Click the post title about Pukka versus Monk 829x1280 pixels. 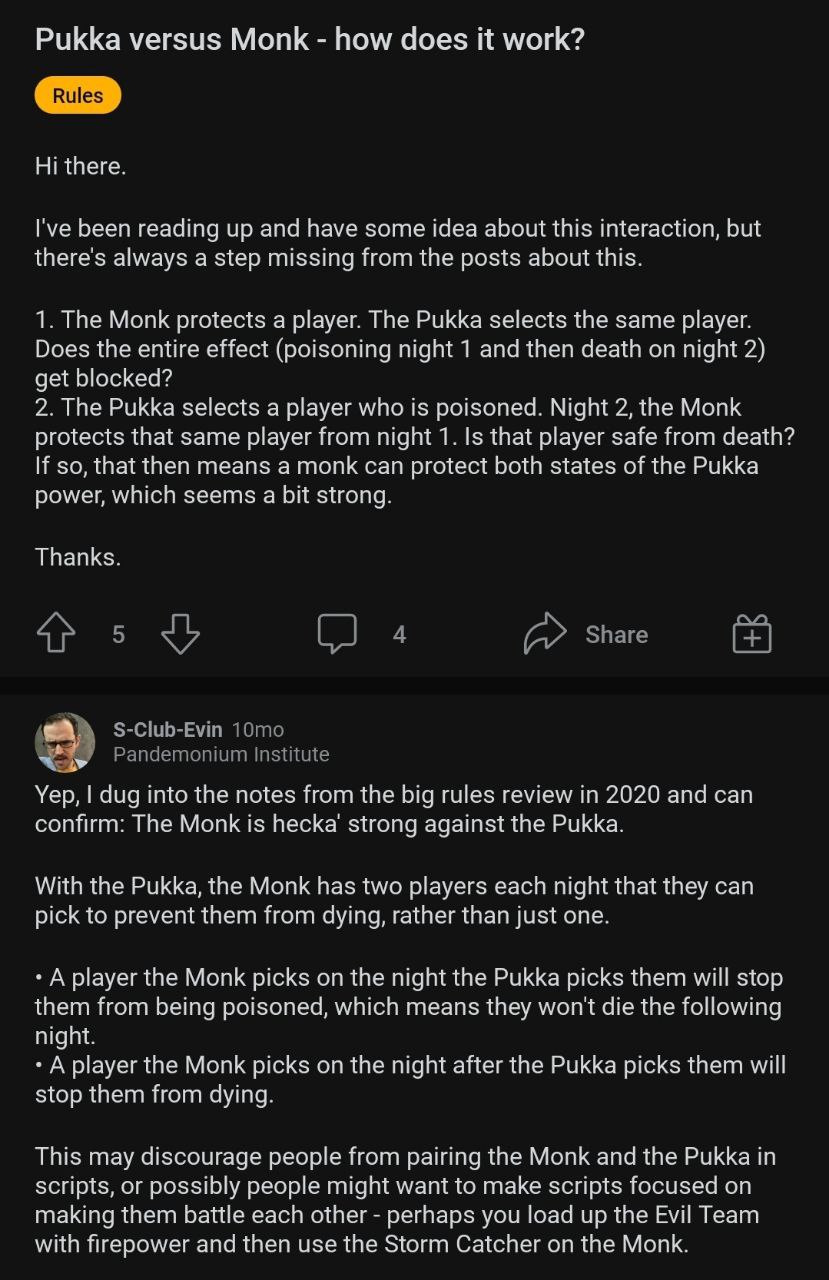pos(309,40)
